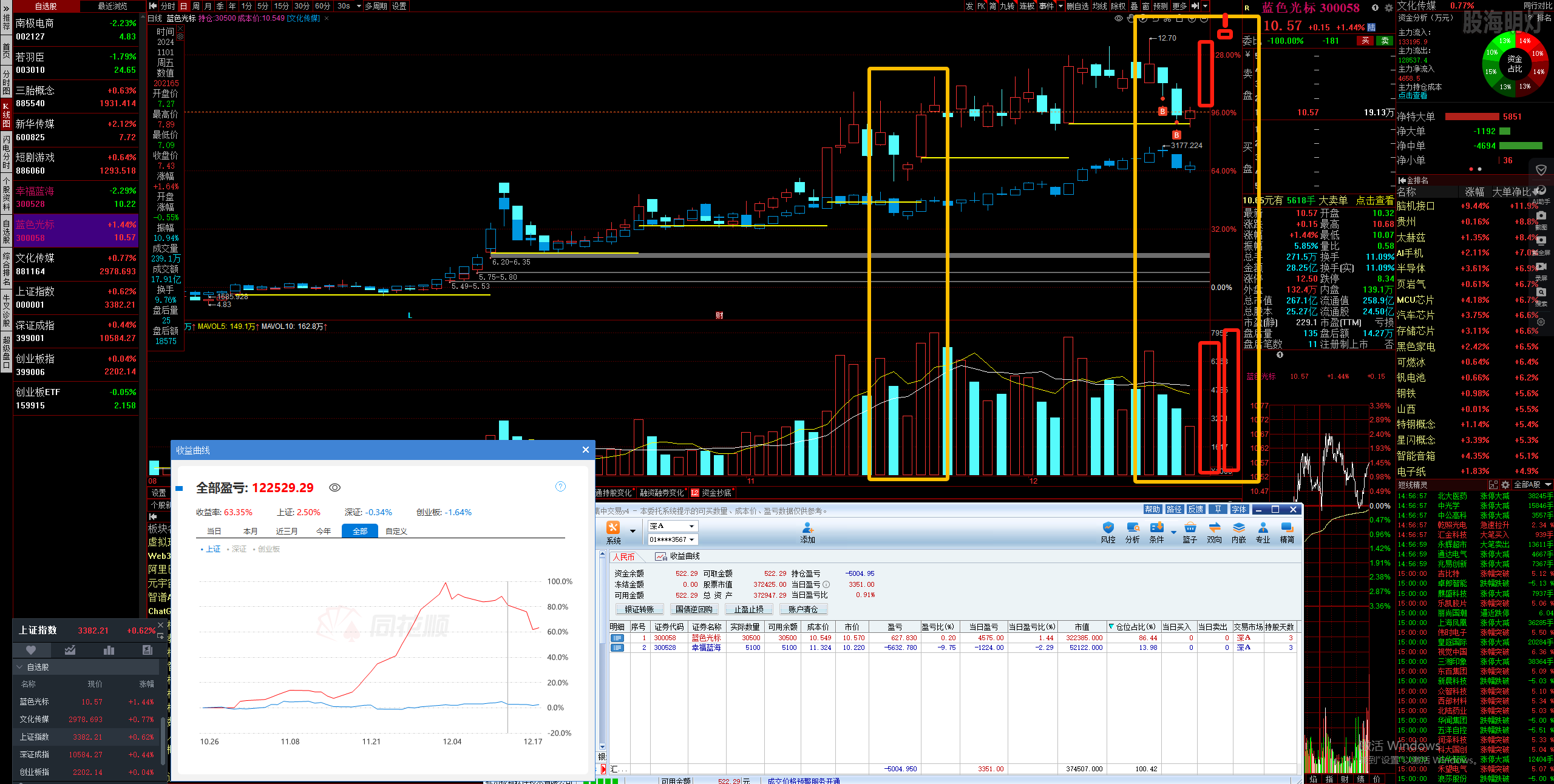Toggle the 均线 moving-average display
This screenshot has height=784, width=1554.
point(1100,6)
